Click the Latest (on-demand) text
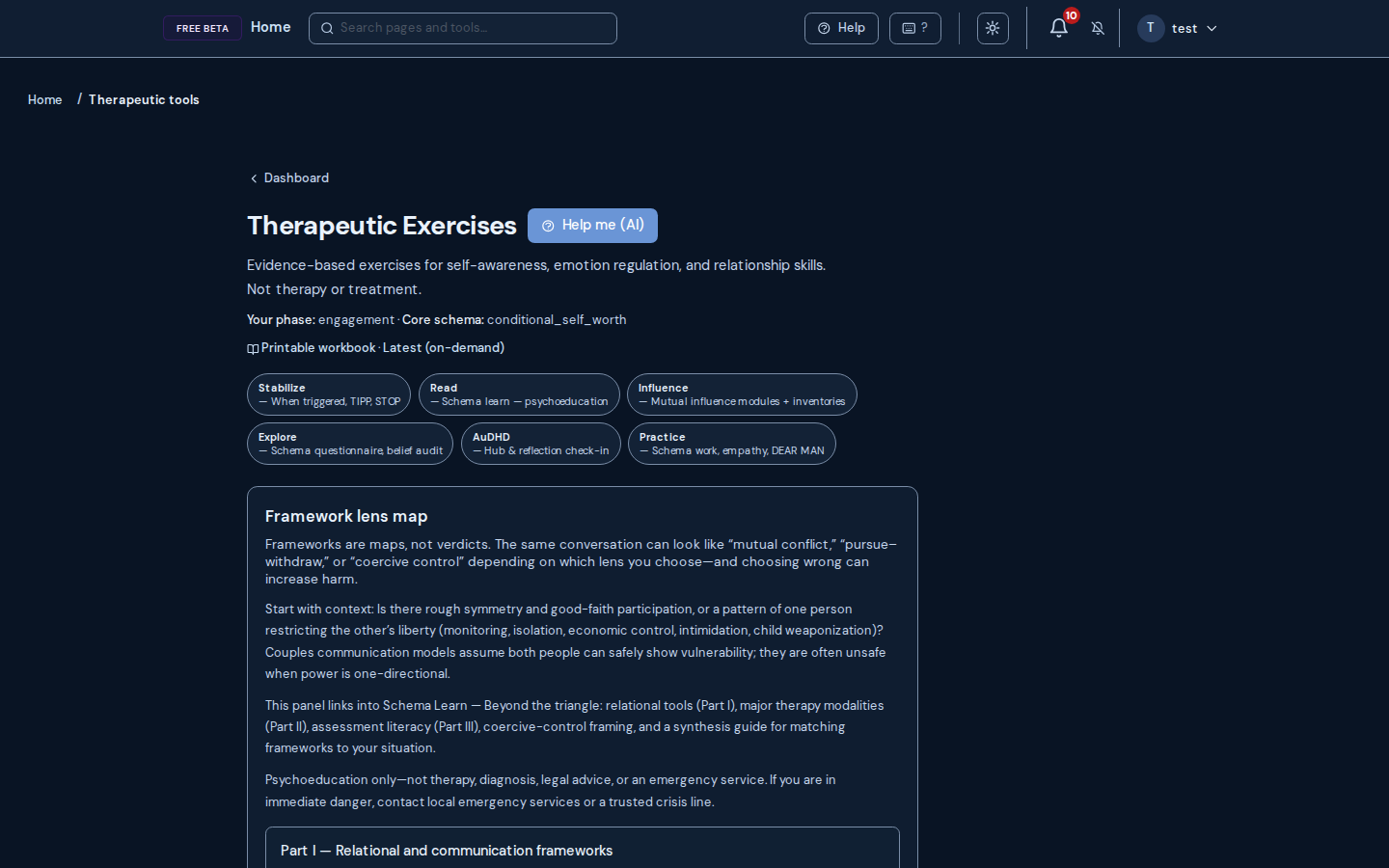 tap(444, 347)
